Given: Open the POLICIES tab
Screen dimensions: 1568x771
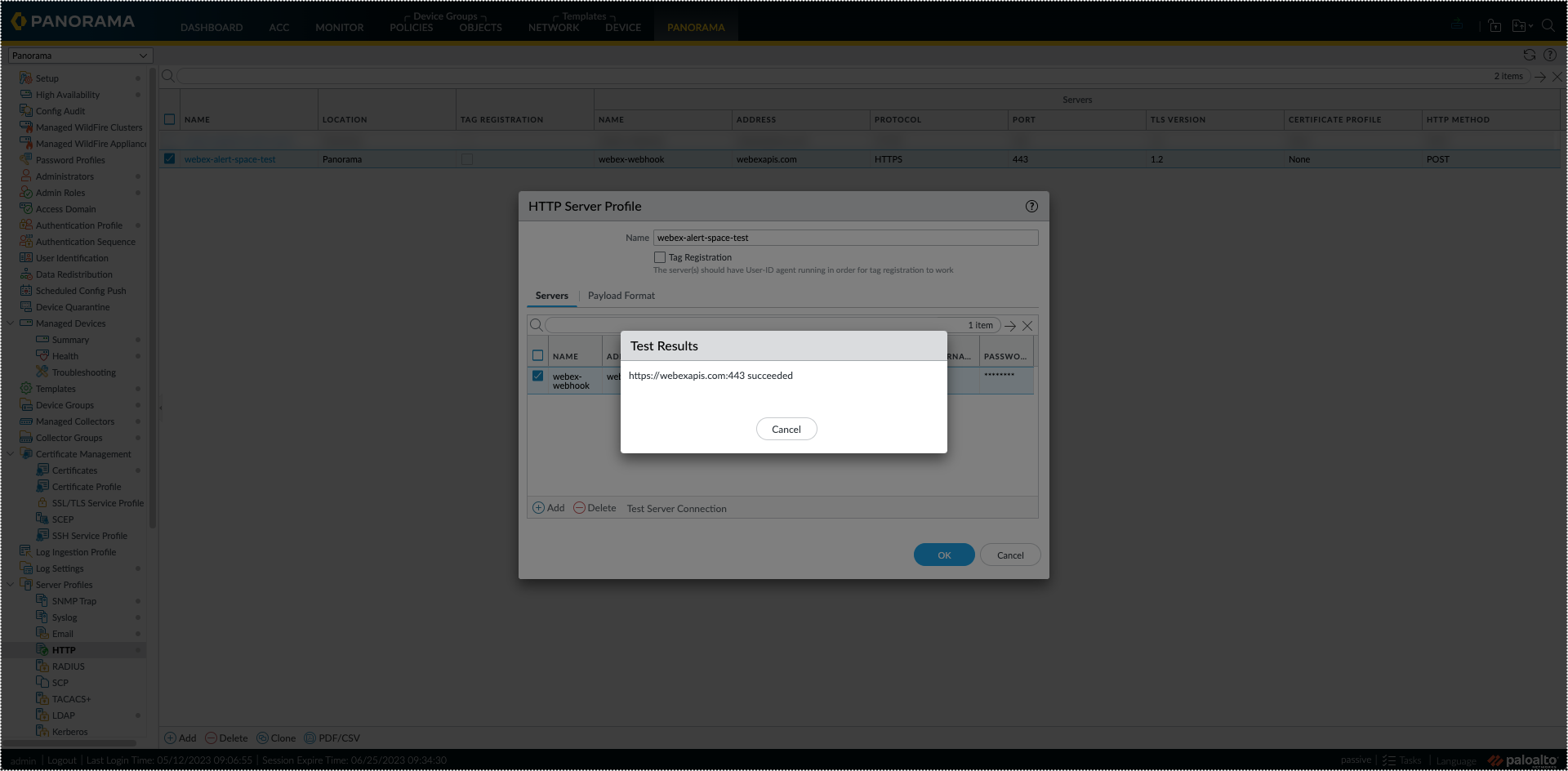Looking at the screenshot, I should 412,28.
